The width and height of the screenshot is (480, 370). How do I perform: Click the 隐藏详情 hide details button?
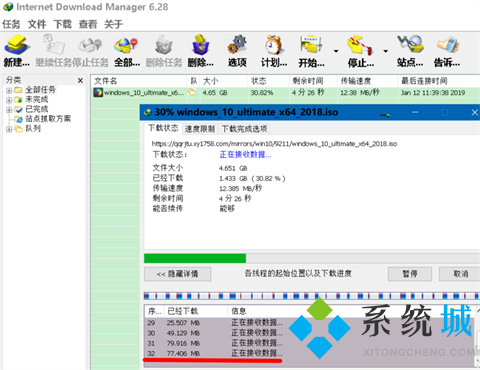pos(177,274)
